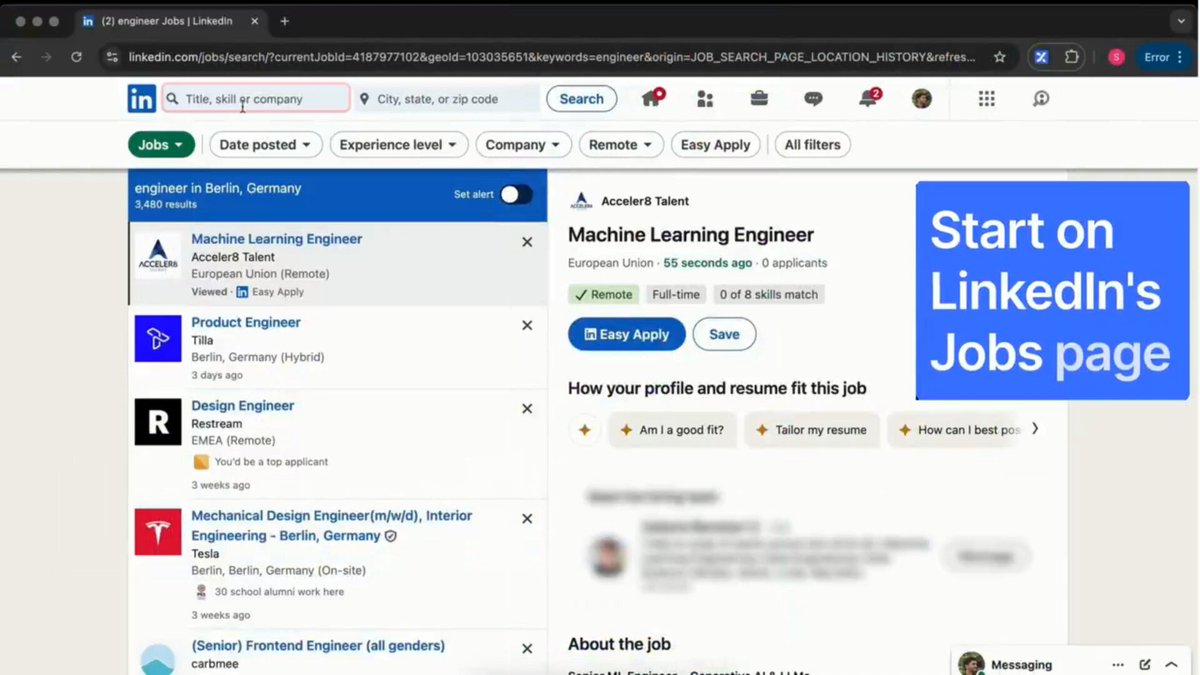This screenshot has width=1200, height=675.
Task: Toggle the Set alert switch
Action: point(516,194)
